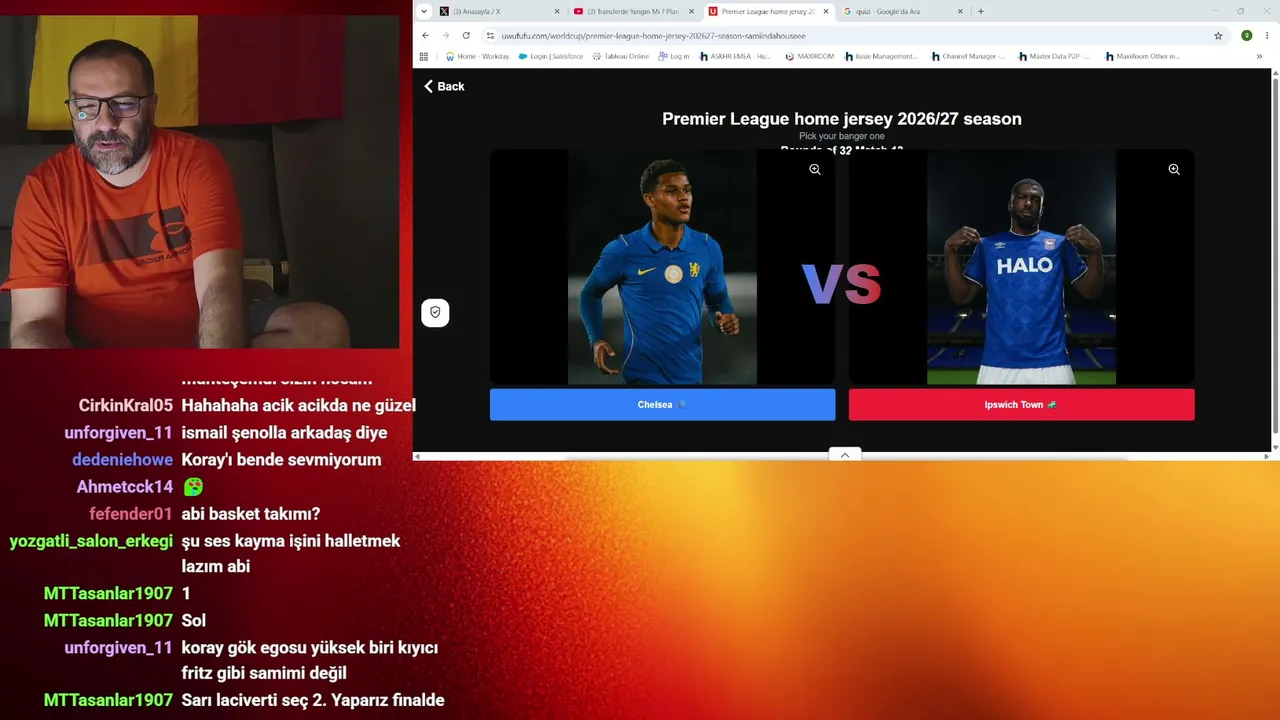Screen dimensions: 1280x720
Task: Open the Channel Manager bookmark
Action: (968, 57)
